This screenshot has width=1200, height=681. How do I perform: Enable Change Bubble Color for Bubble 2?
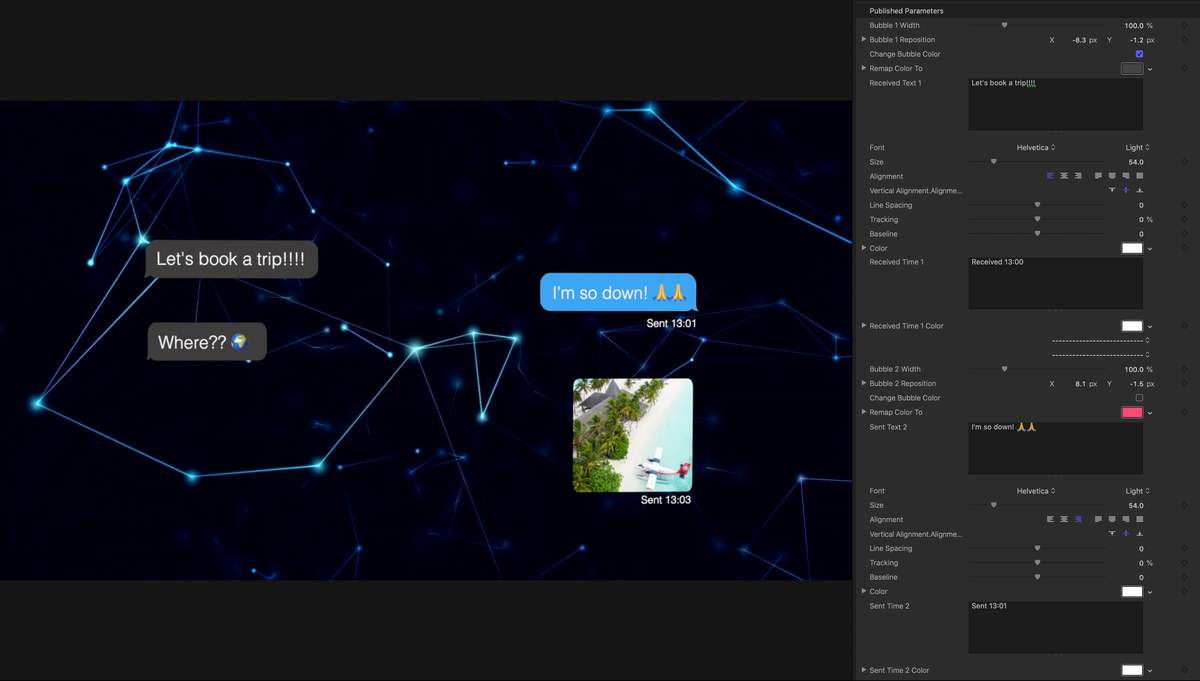(1139, 397)
